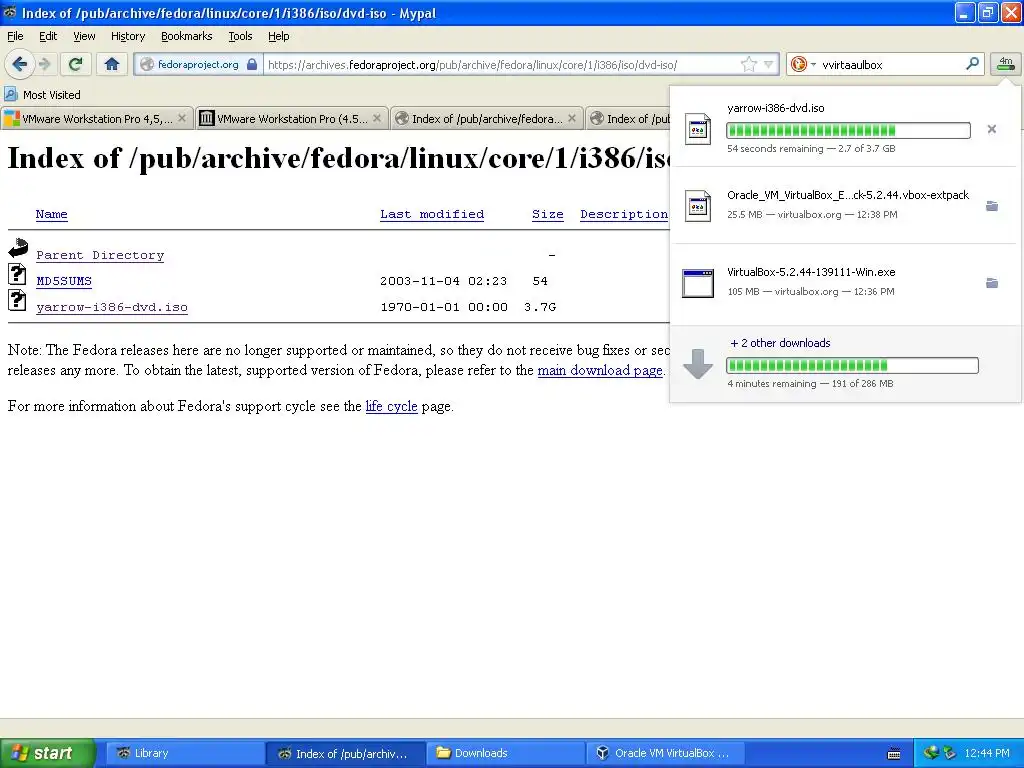Image resolution: width=1024 pixels, height=768 pixels.
Task: Open the Help menu
Action: click(x=278, y=36)
